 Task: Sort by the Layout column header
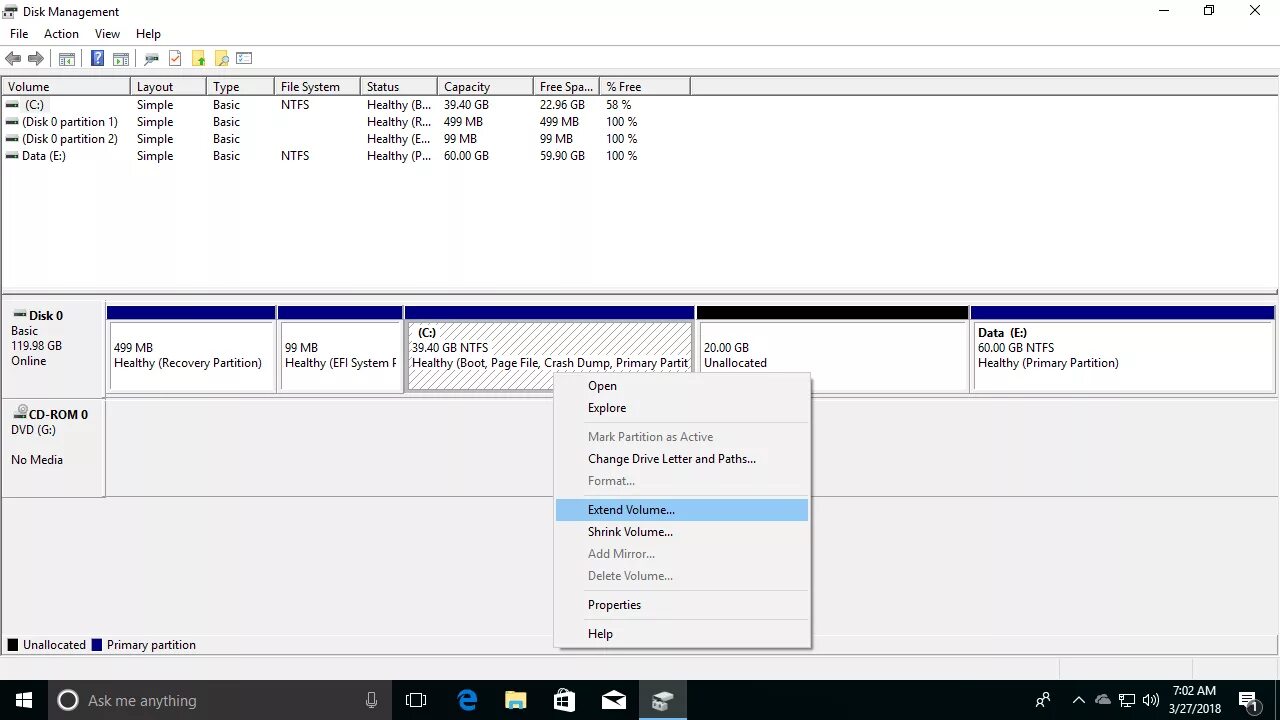click(168, 87)
